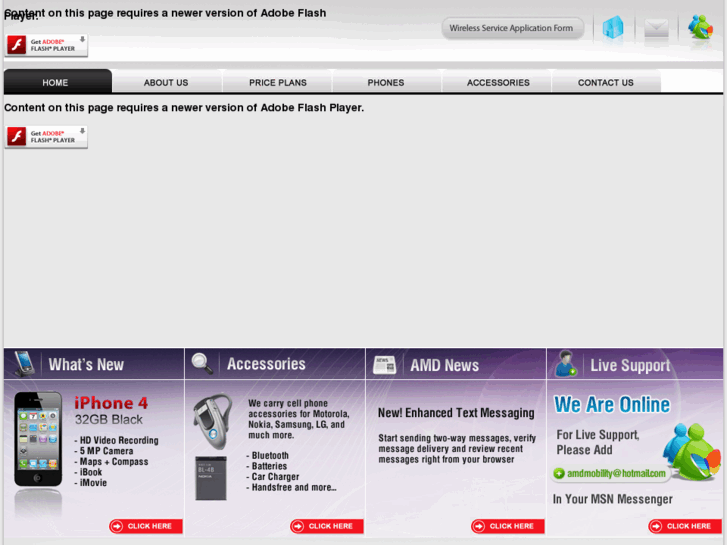Open the Wireless Service Application Form button
Viewport: 727px width, 545px height.
click(512, 28)
